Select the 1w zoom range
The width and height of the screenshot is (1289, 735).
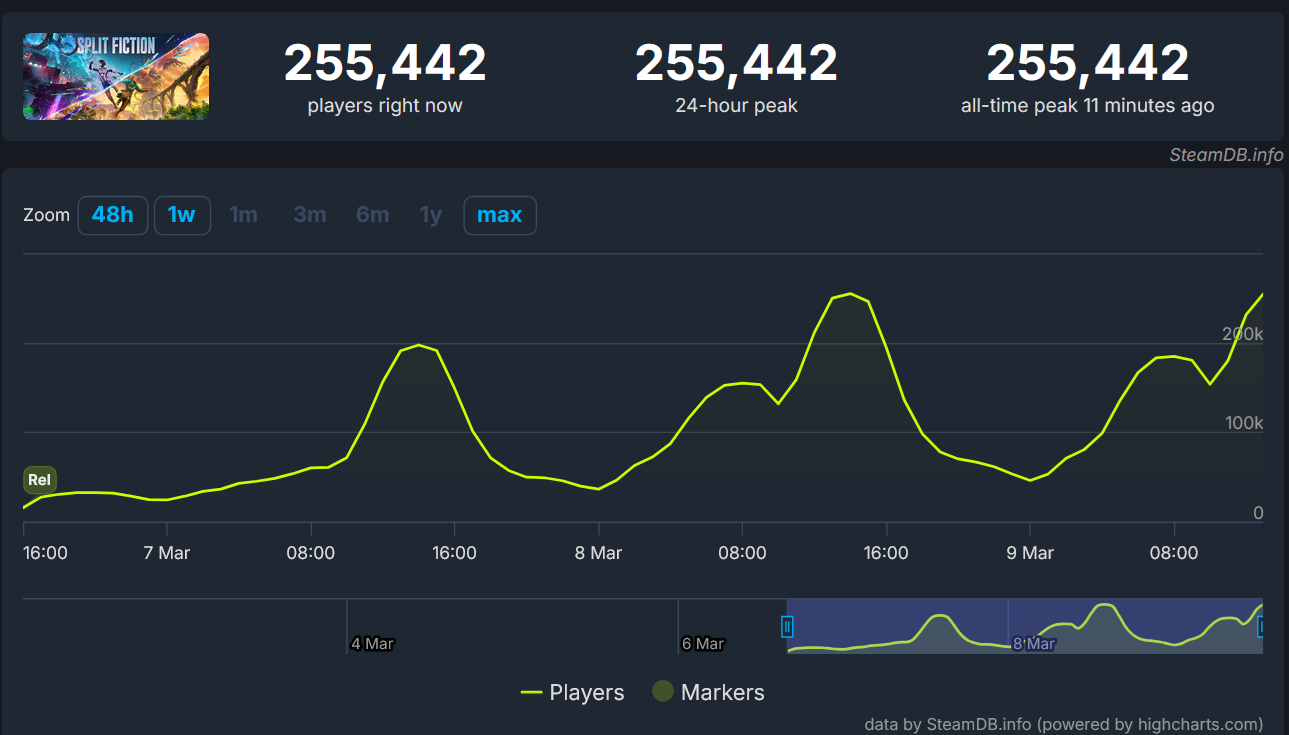coord(182,215)
